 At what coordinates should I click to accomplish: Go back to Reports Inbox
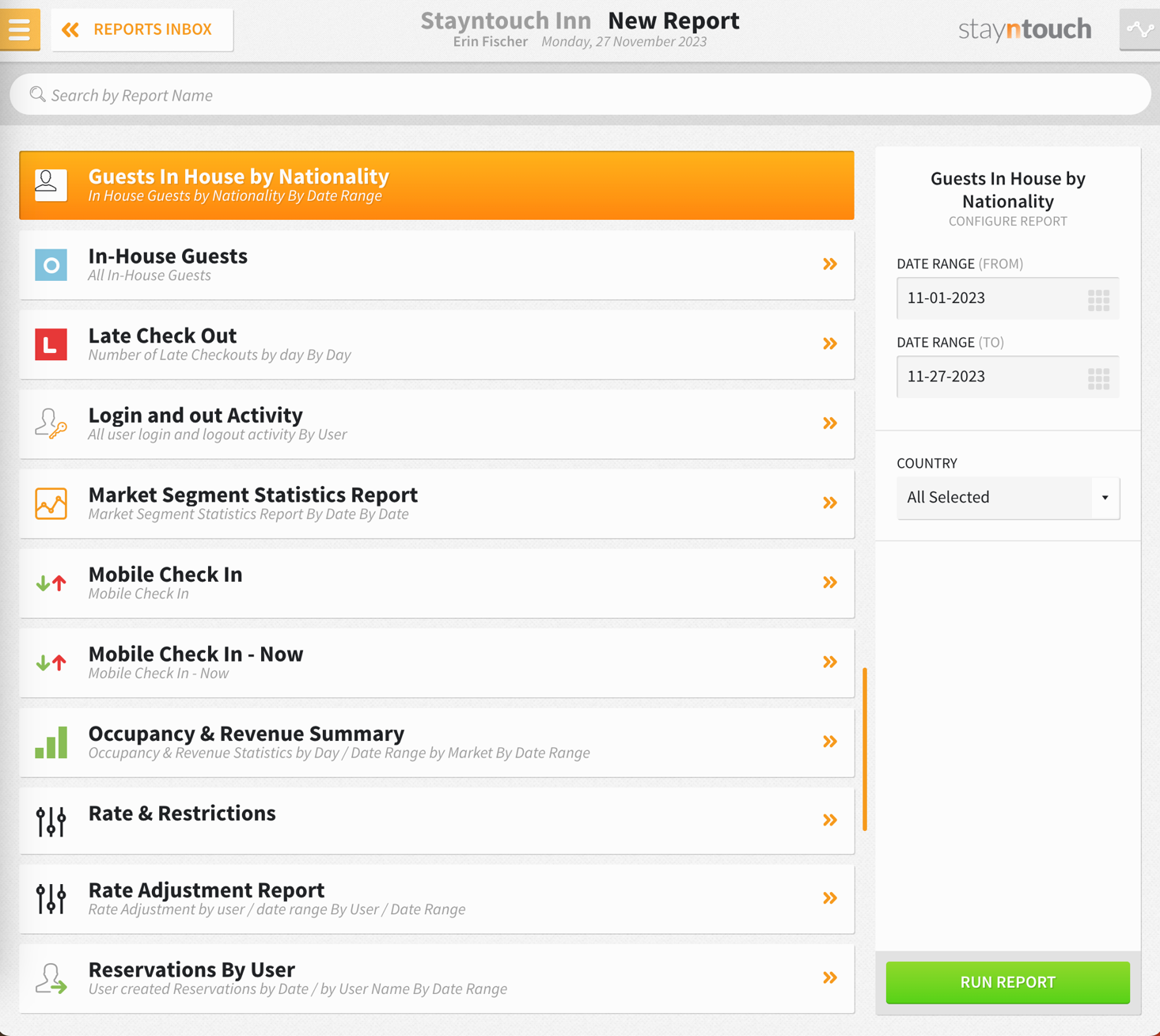pyautogui.click(x=142, y=29)
